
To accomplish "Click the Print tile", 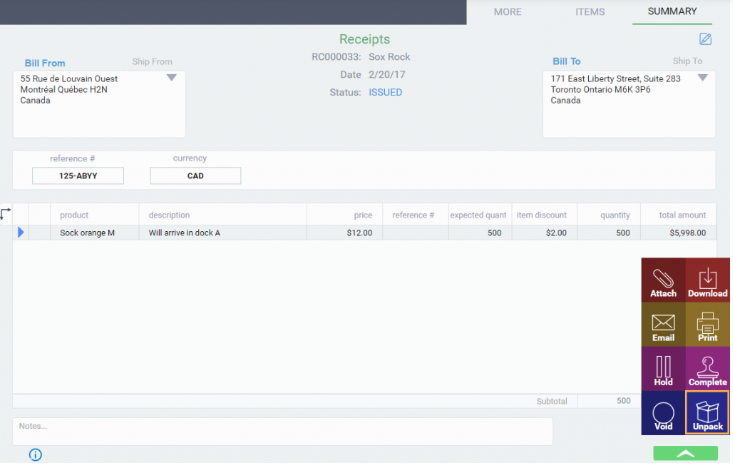I will pyautogui.click(x=710, y=326).
